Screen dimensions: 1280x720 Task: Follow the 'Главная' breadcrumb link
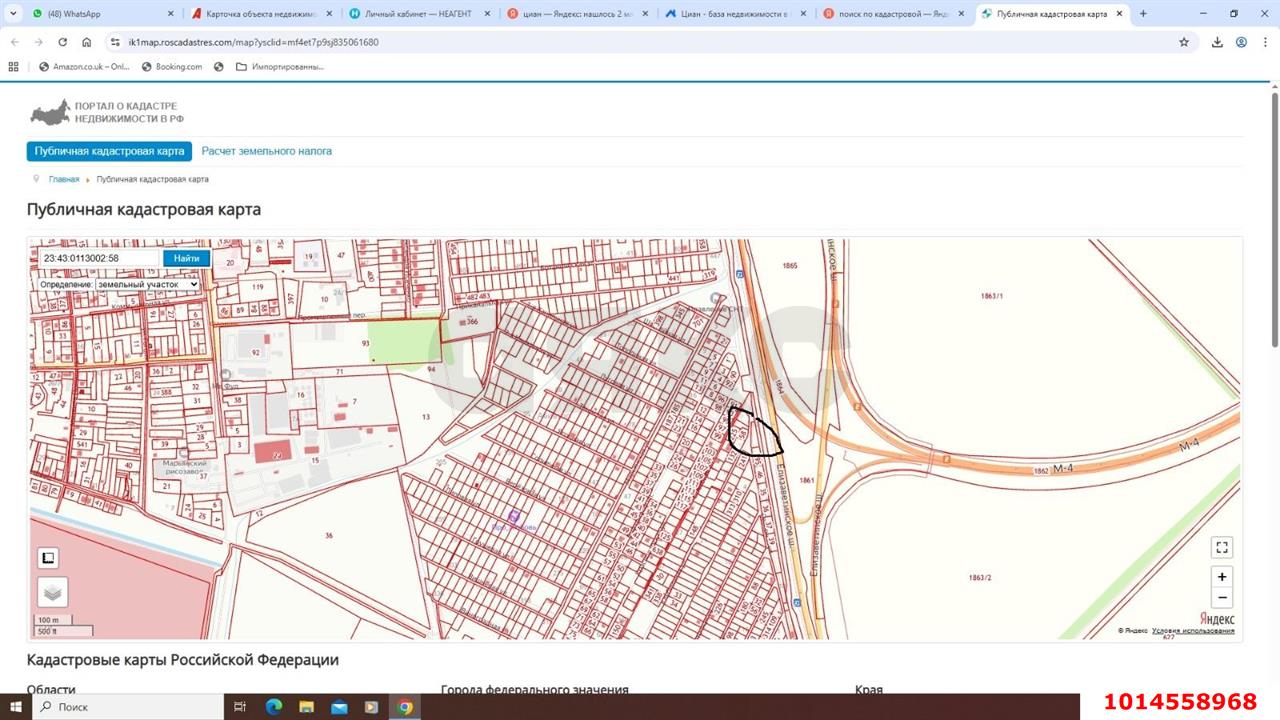click(x=64, y=179)
